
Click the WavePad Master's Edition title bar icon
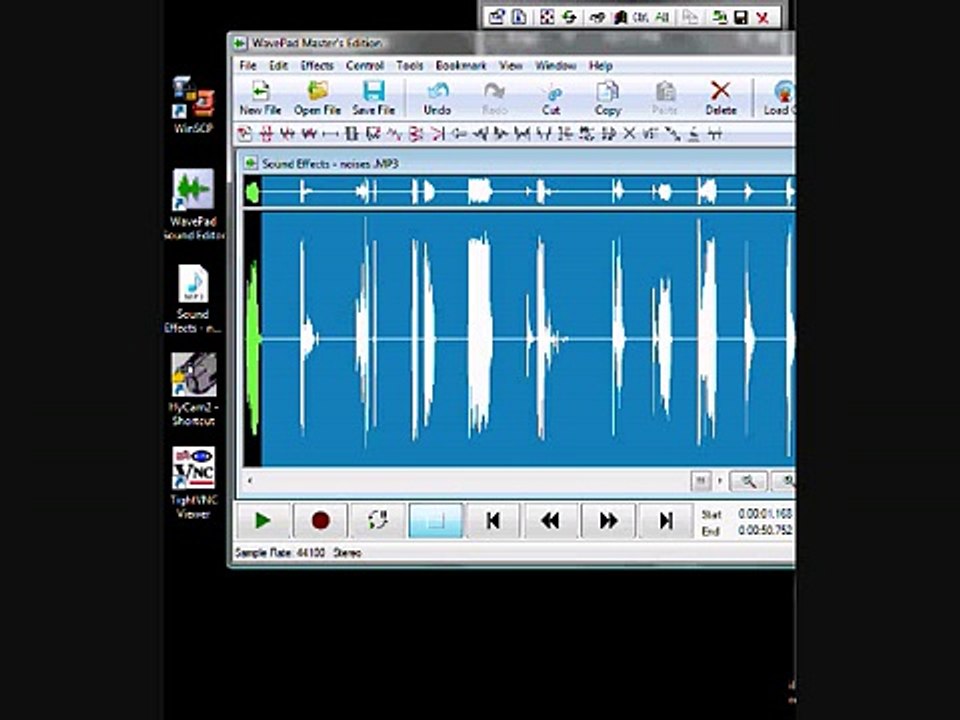point(239,43)
